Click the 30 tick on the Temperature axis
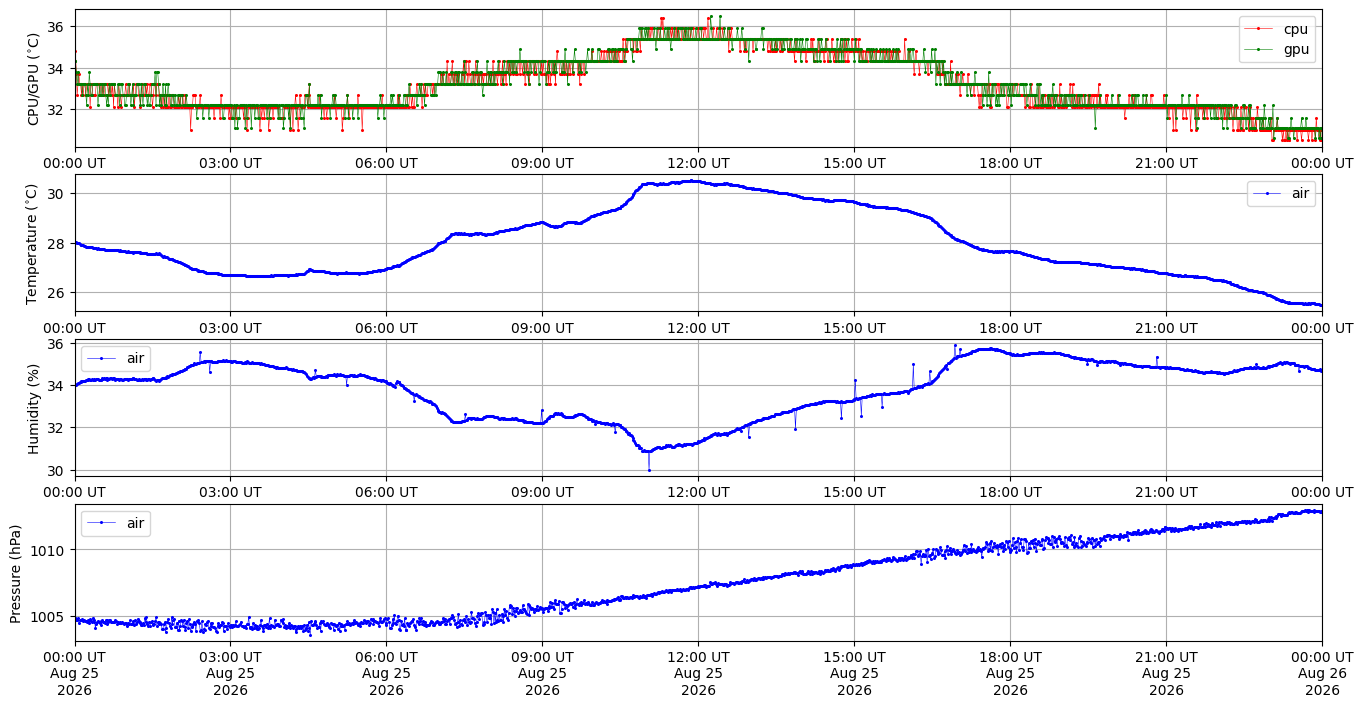The height and width of the screenshot is (707, 1363). tap(59, 193)
